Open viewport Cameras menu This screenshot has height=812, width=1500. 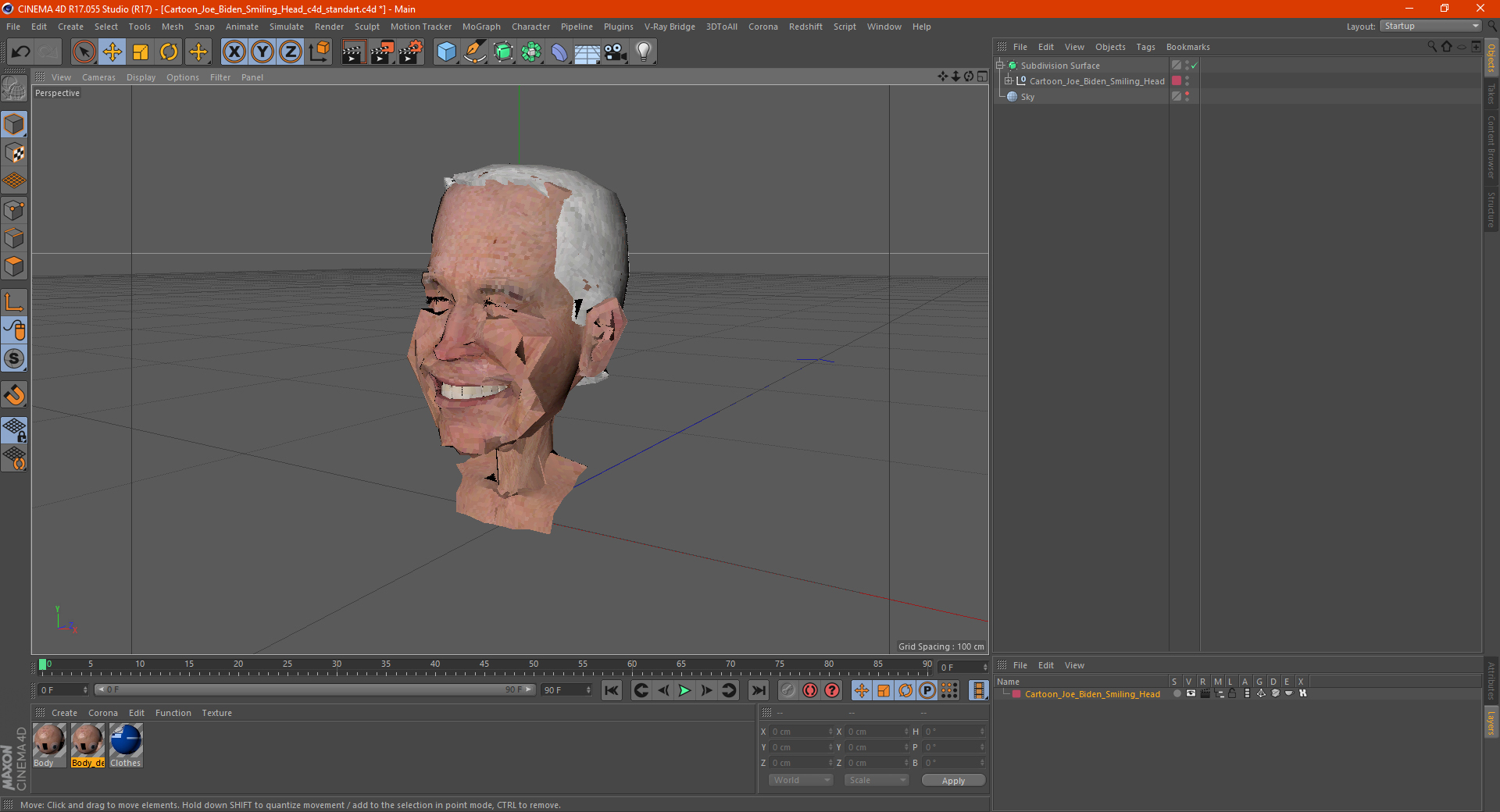coord(98,77)
